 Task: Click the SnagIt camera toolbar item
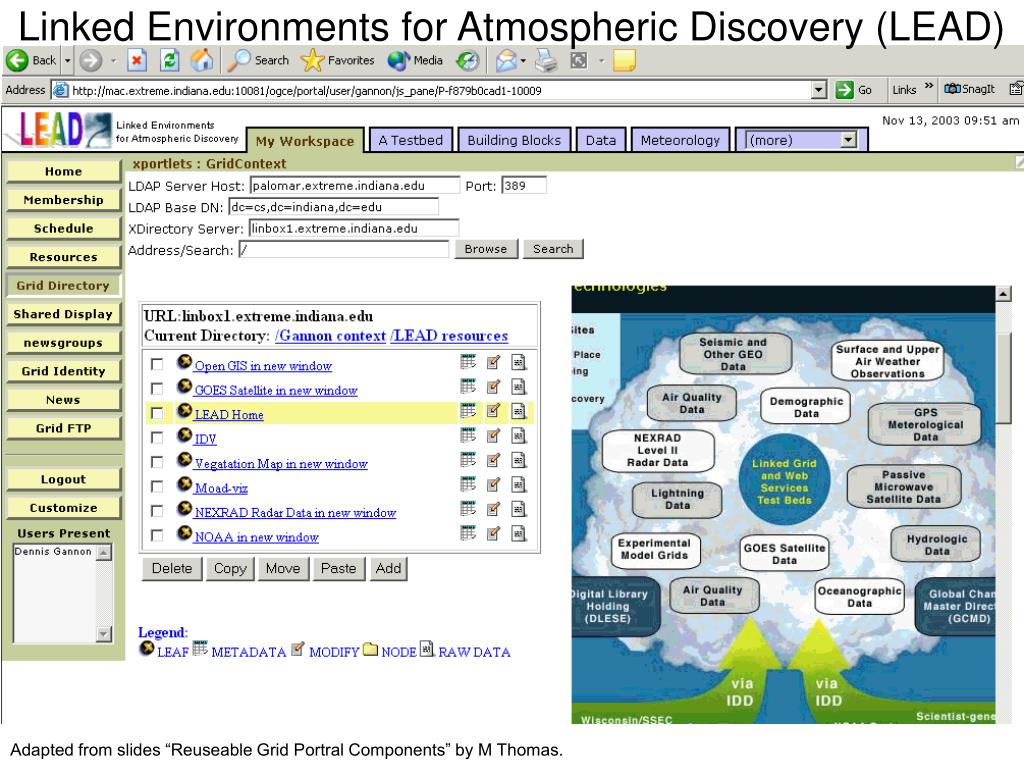tap(969, 89)
